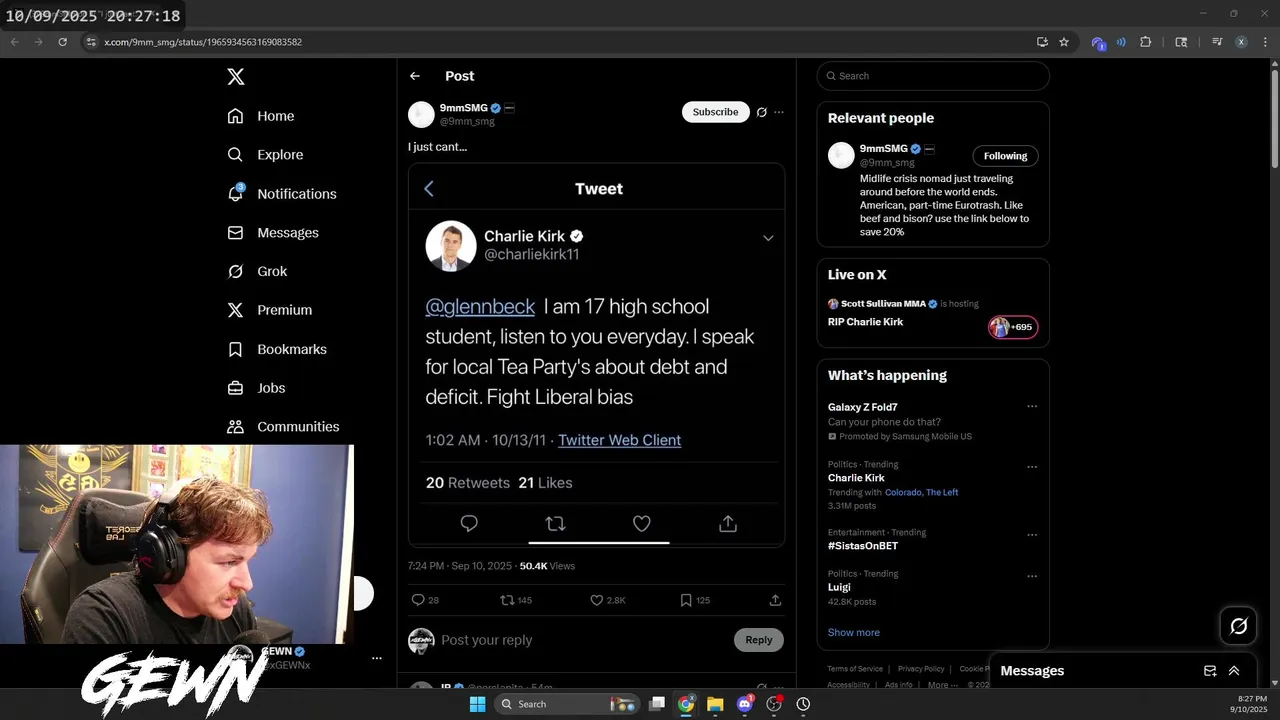Open File Explorer from taskbar

pos(715,704)
